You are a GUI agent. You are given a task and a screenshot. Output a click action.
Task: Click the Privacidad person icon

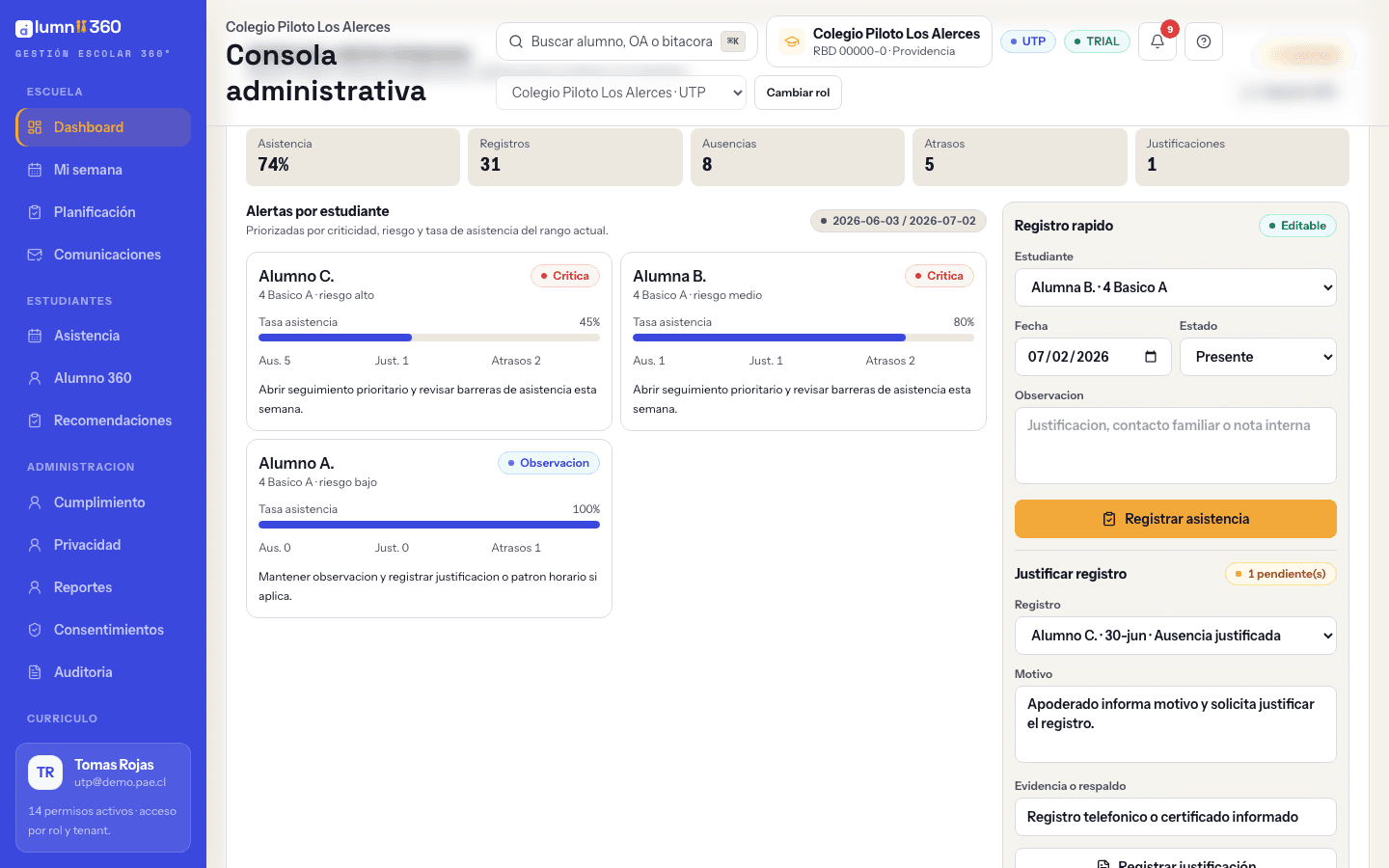(x=35, y=545)
